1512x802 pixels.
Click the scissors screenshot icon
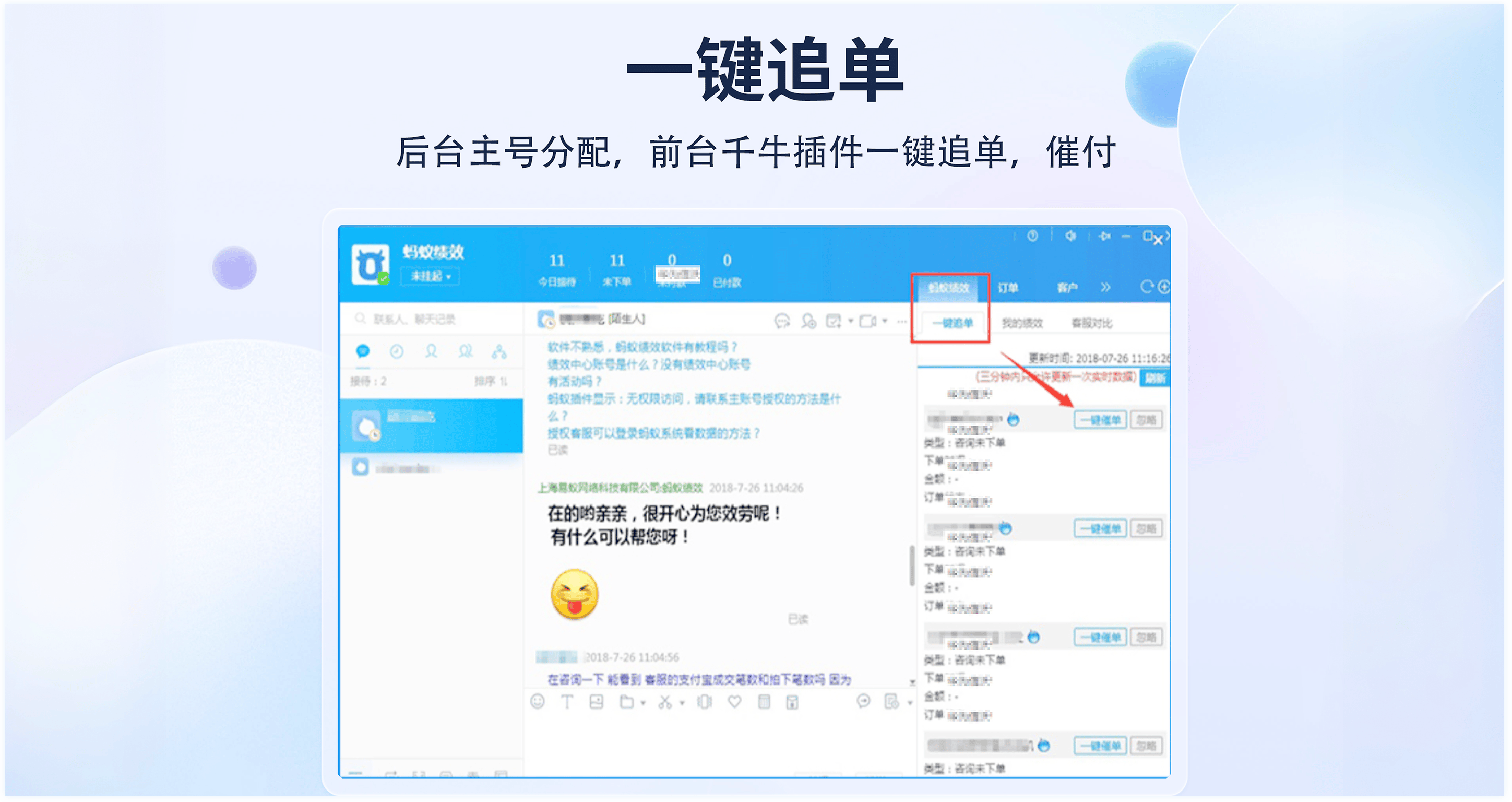(664, 702)
